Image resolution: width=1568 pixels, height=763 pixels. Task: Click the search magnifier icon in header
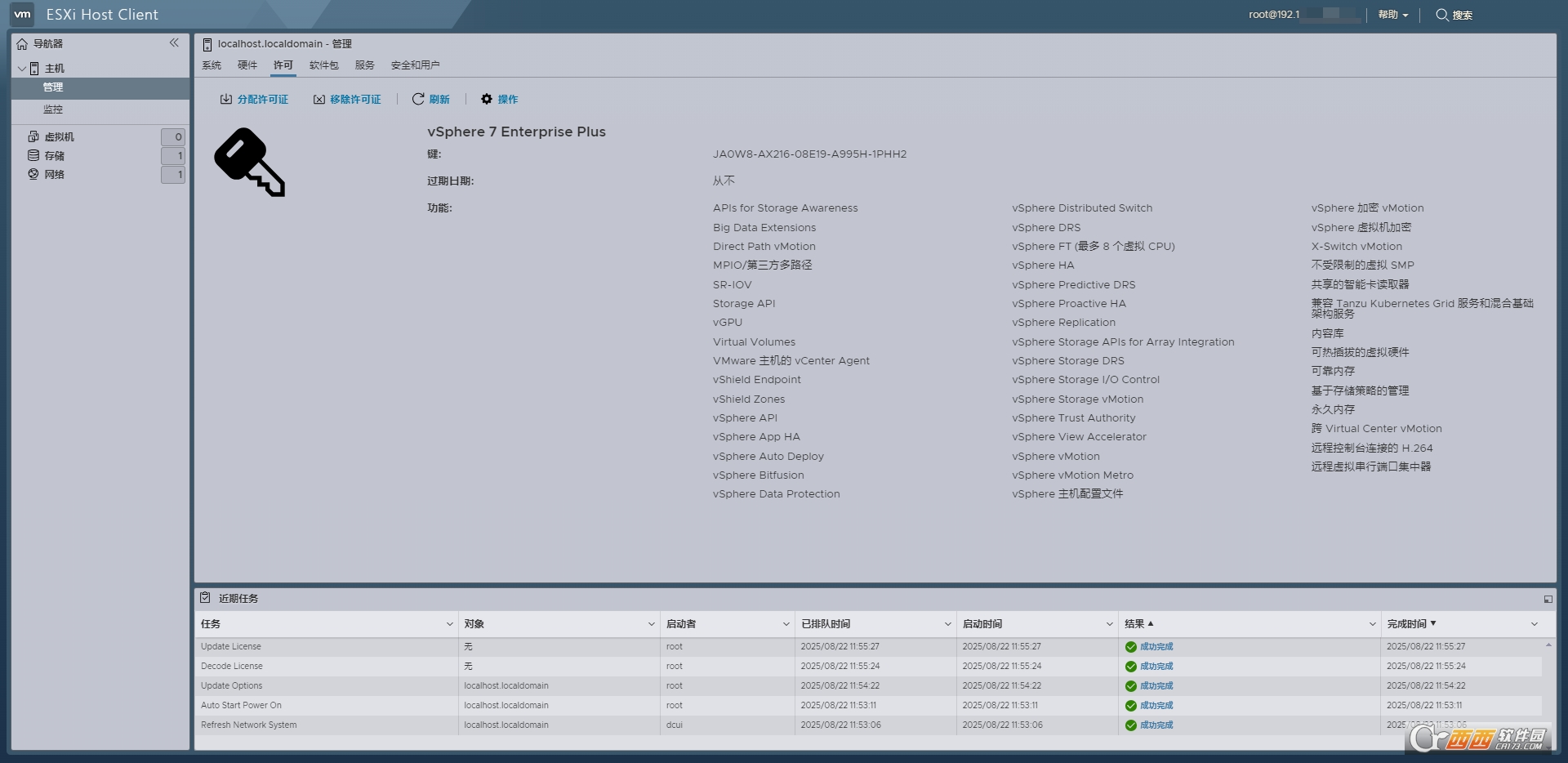point(1442,15)
